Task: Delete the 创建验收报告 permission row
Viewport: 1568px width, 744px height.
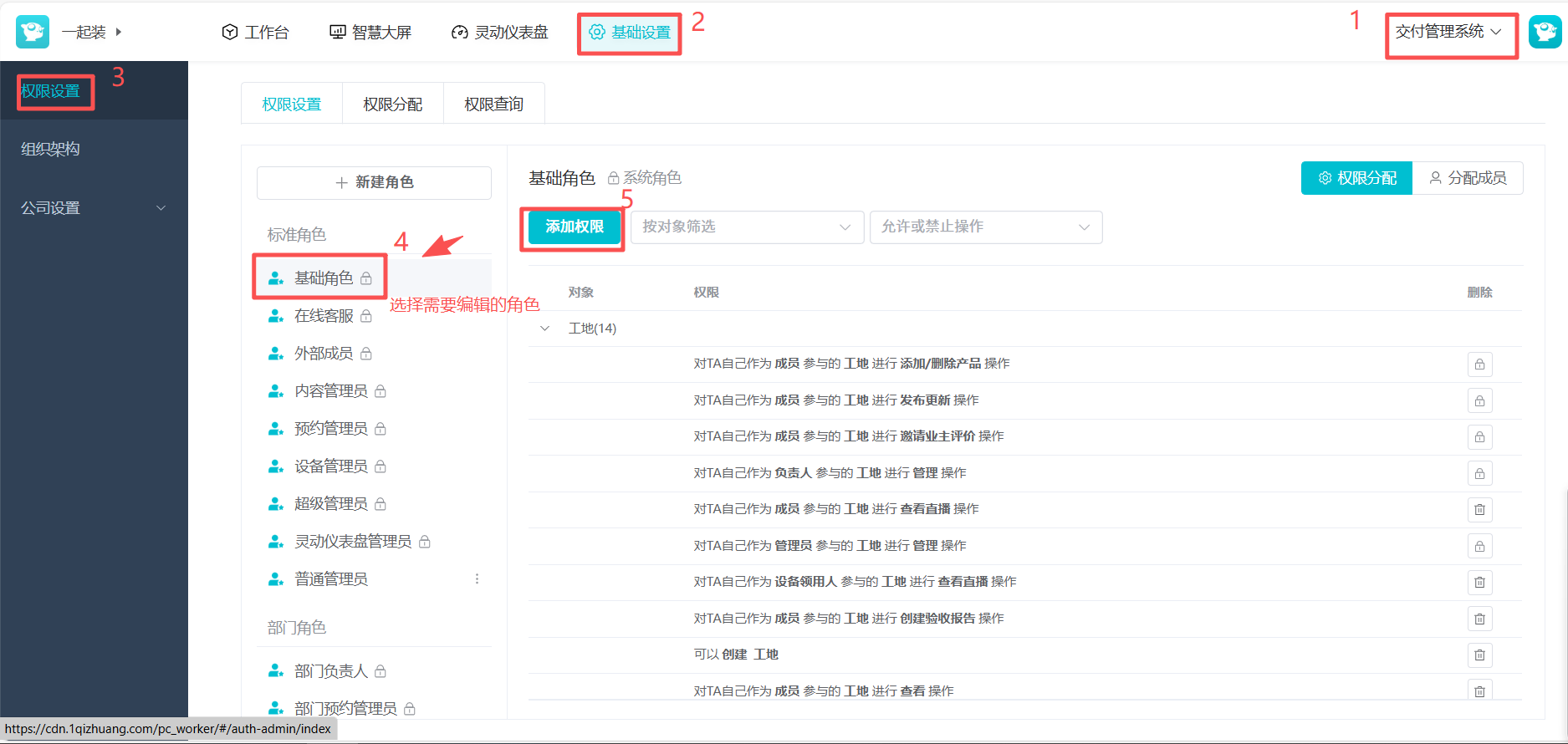Action: [1479, 619]
